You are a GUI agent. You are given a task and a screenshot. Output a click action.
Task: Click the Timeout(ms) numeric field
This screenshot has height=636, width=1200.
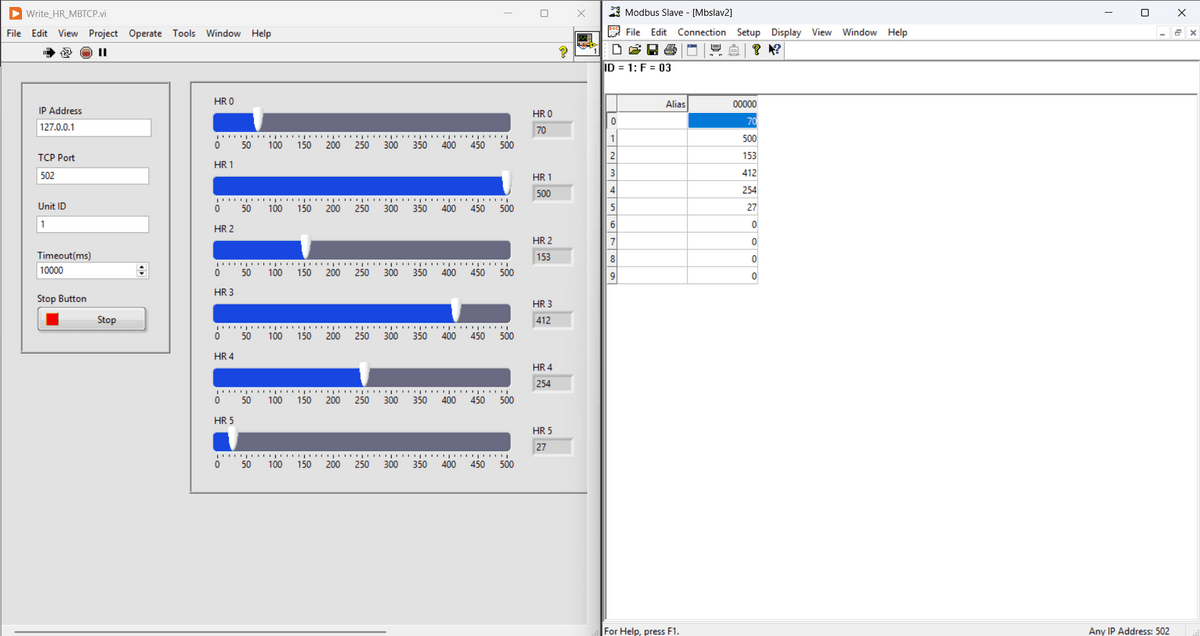(85, 271)
